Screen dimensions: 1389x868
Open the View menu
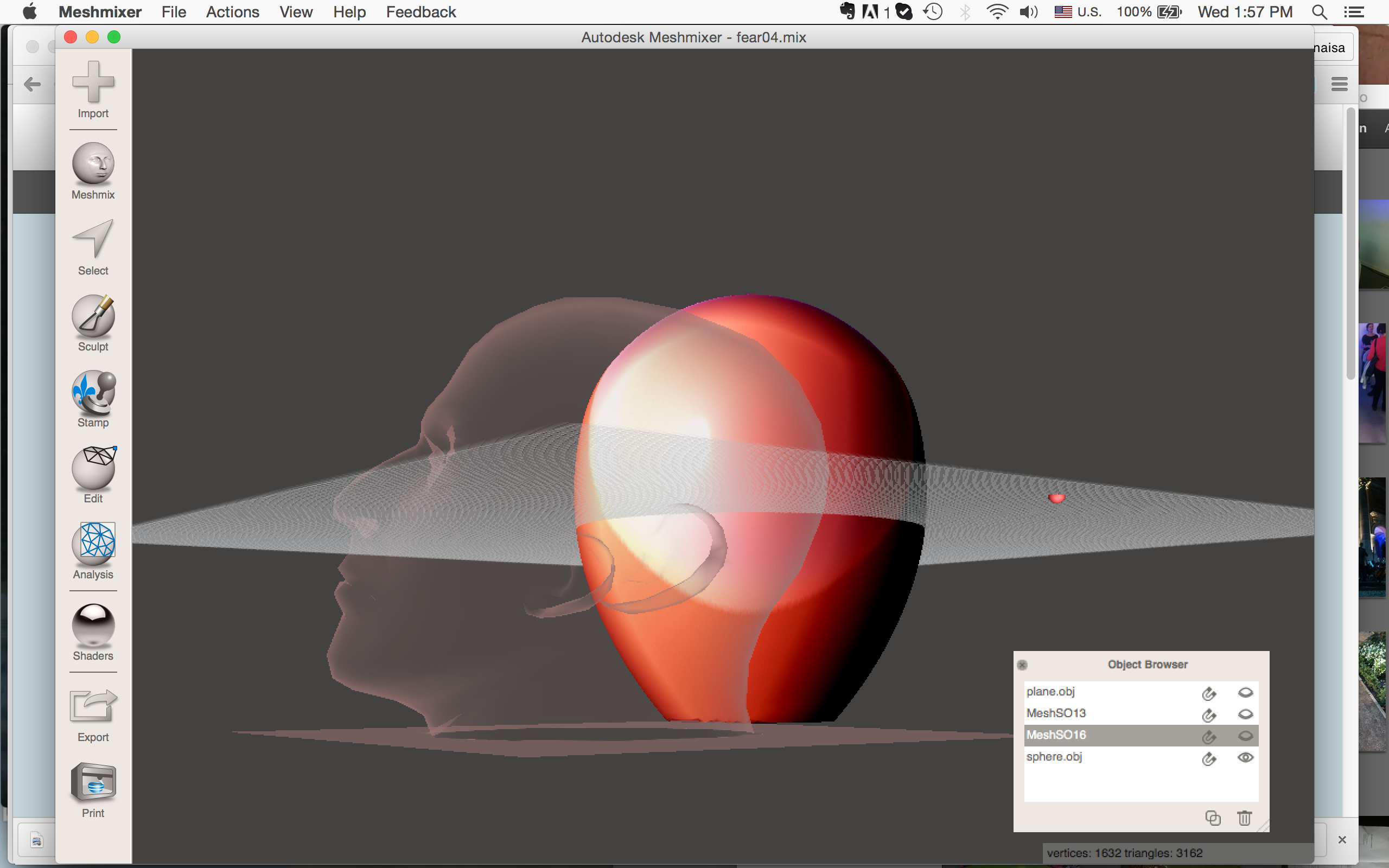[x=294, y=12]
